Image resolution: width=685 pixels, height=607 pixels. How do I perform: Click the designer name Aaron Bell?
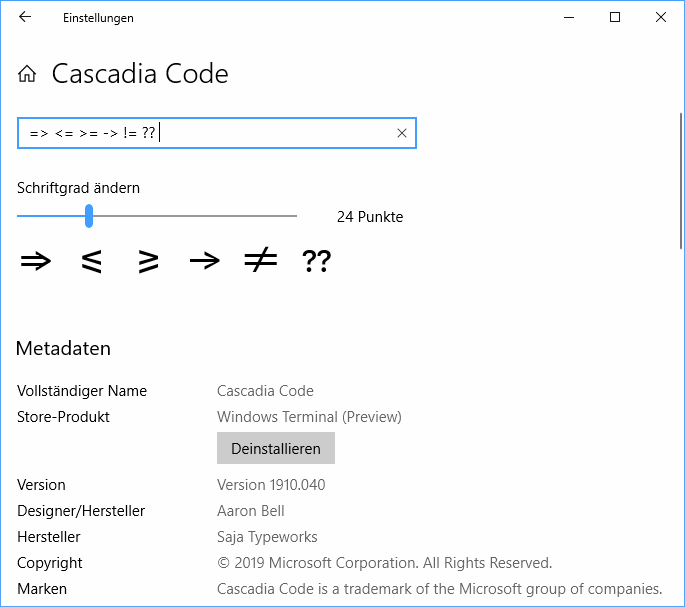[x=251, y=511]
